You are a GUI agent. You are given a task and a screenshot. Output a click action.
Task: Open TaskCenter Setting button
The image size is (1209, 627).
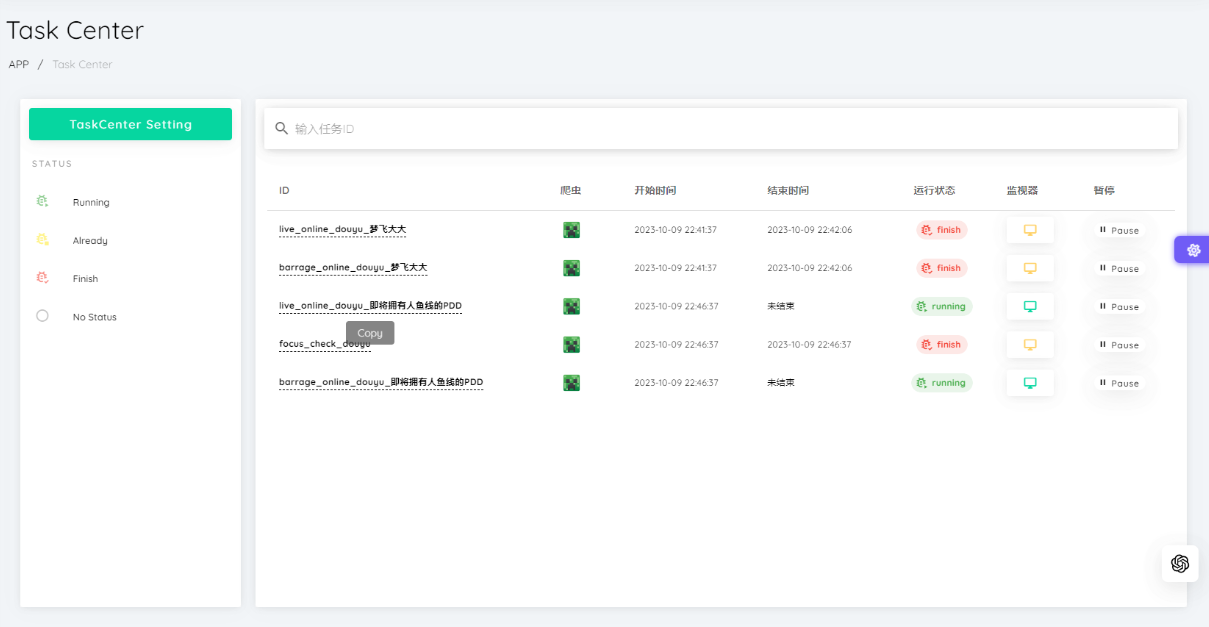(x=130, y=124)
